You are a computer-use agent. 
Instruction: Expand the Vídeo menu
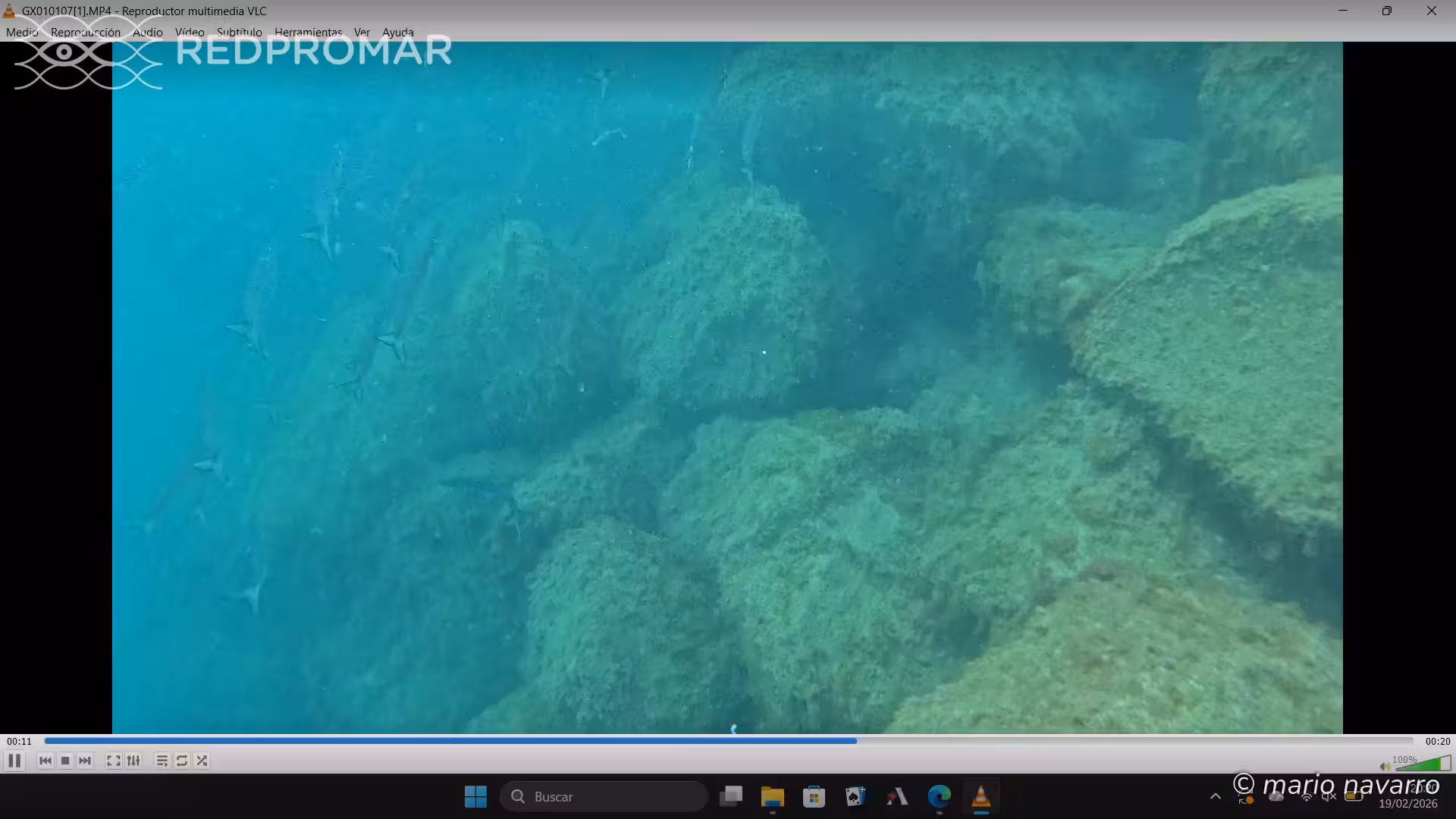(190, 32)
